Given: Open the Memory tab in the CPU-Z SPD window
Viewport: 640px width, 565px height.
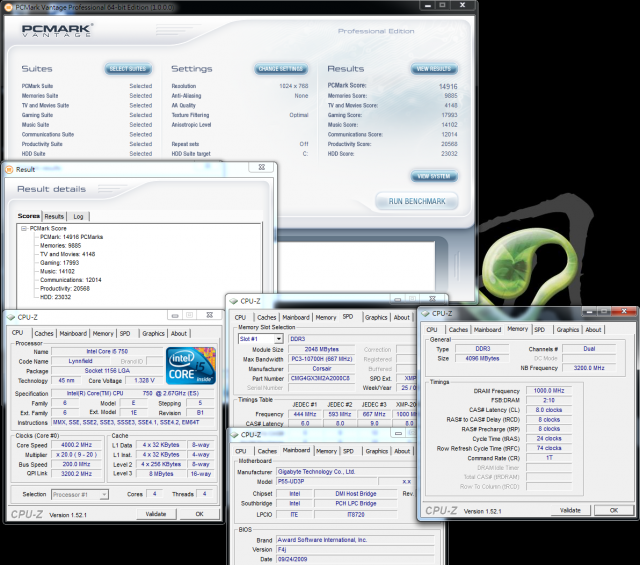Looking at the screenshot, I should click(x=326, y=318).
